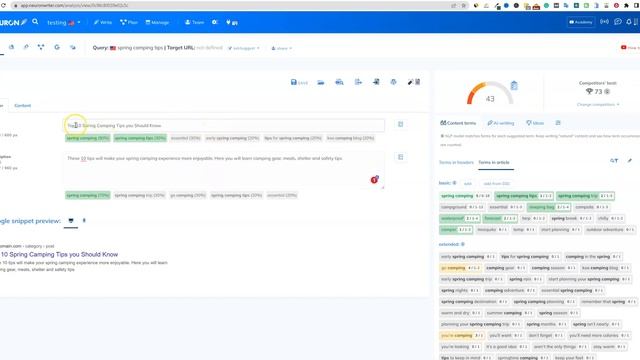The height and width of the screenshot is (360, 640).
Task: Select the 'Terms in headers' sub-tab
Action: [x=456, y=162]
